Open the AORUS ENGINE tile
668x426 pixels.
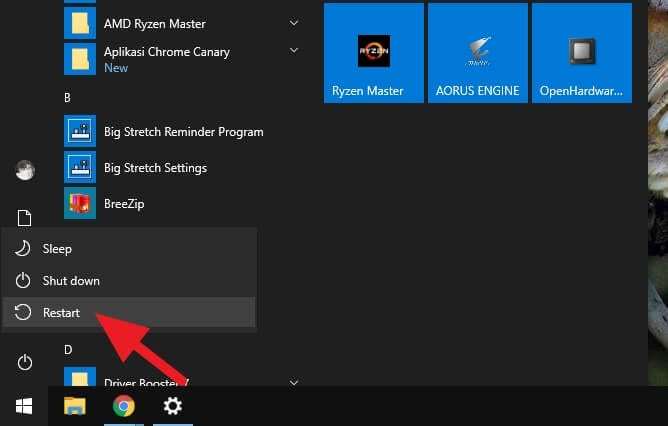[x=478, y=53]
